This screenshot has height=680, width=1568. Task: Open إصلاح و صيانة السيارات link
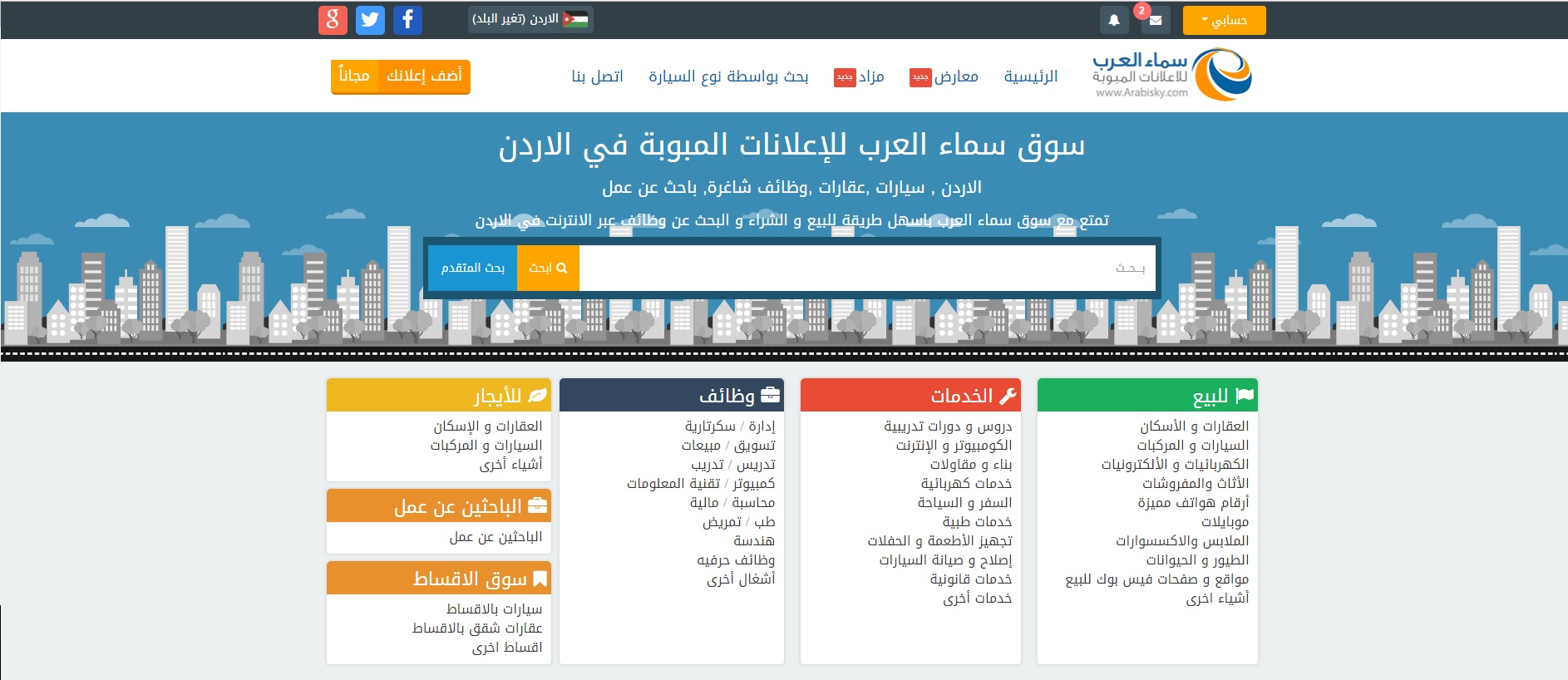point(945,560)
